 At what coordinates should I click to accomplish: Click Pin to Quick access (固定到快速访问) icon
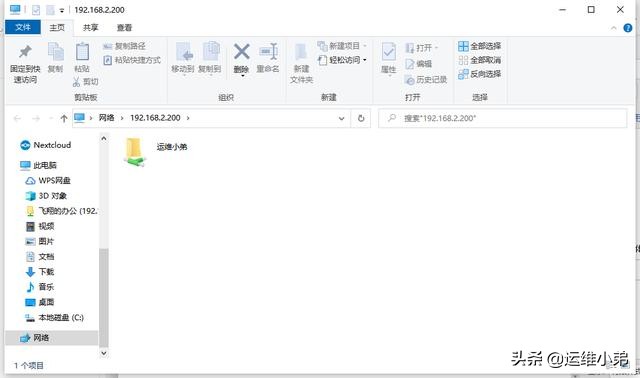(25, 52)
